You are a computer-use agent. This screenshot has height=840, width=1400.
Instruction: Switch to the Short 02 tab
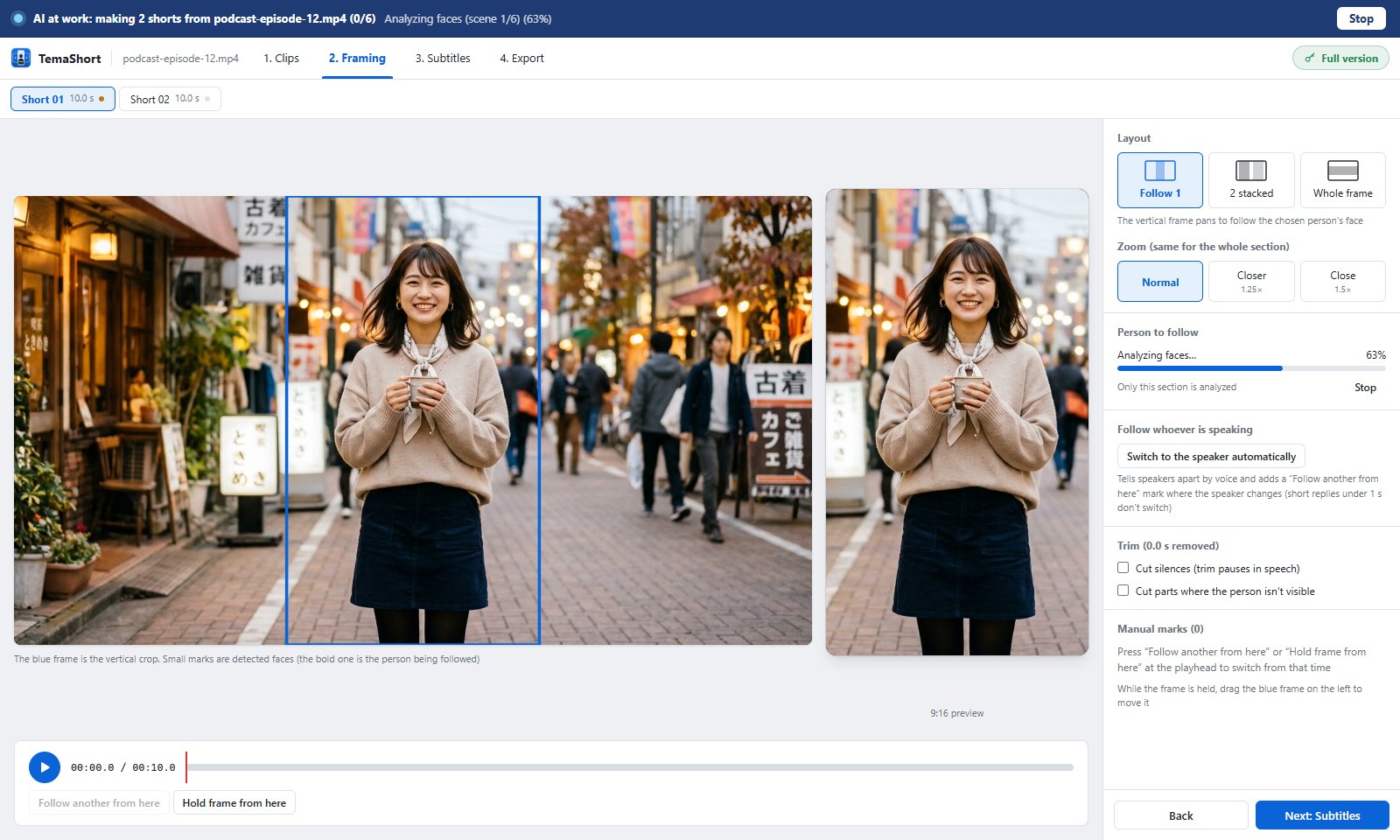point(170,99)
